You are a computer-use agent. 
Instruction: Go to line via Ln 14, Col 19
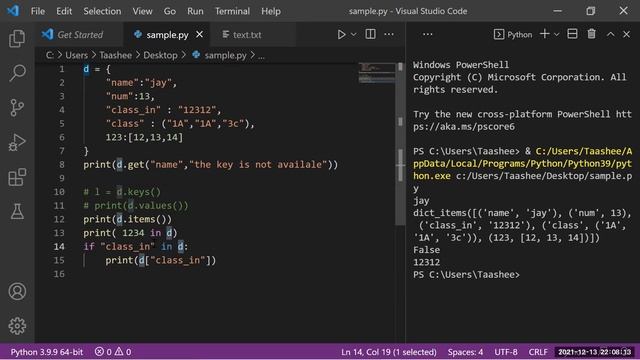coord(389,352)
